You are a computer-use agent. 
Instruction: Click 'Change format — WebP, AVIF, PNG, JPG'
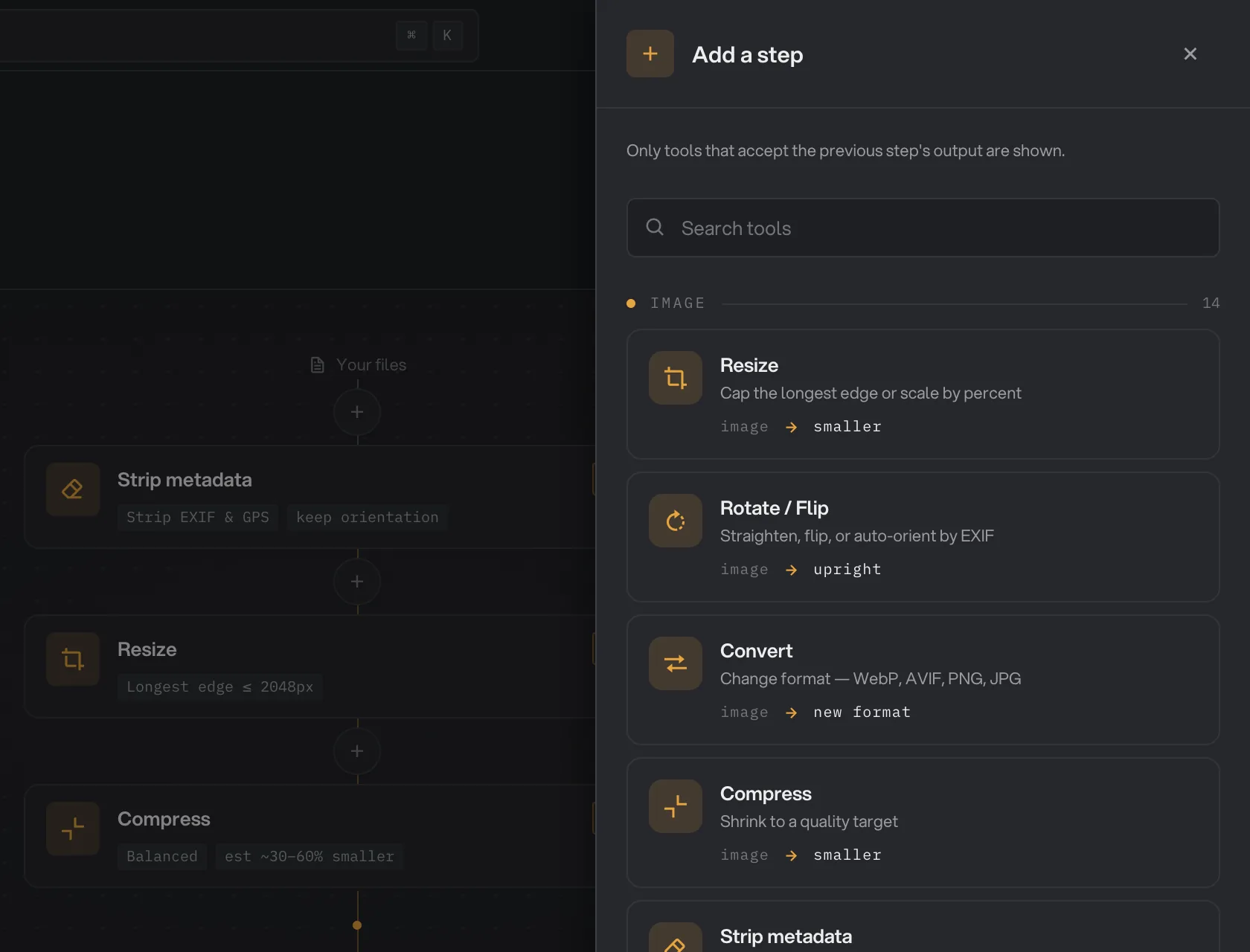pyautogui.click(x=871, y=678)
